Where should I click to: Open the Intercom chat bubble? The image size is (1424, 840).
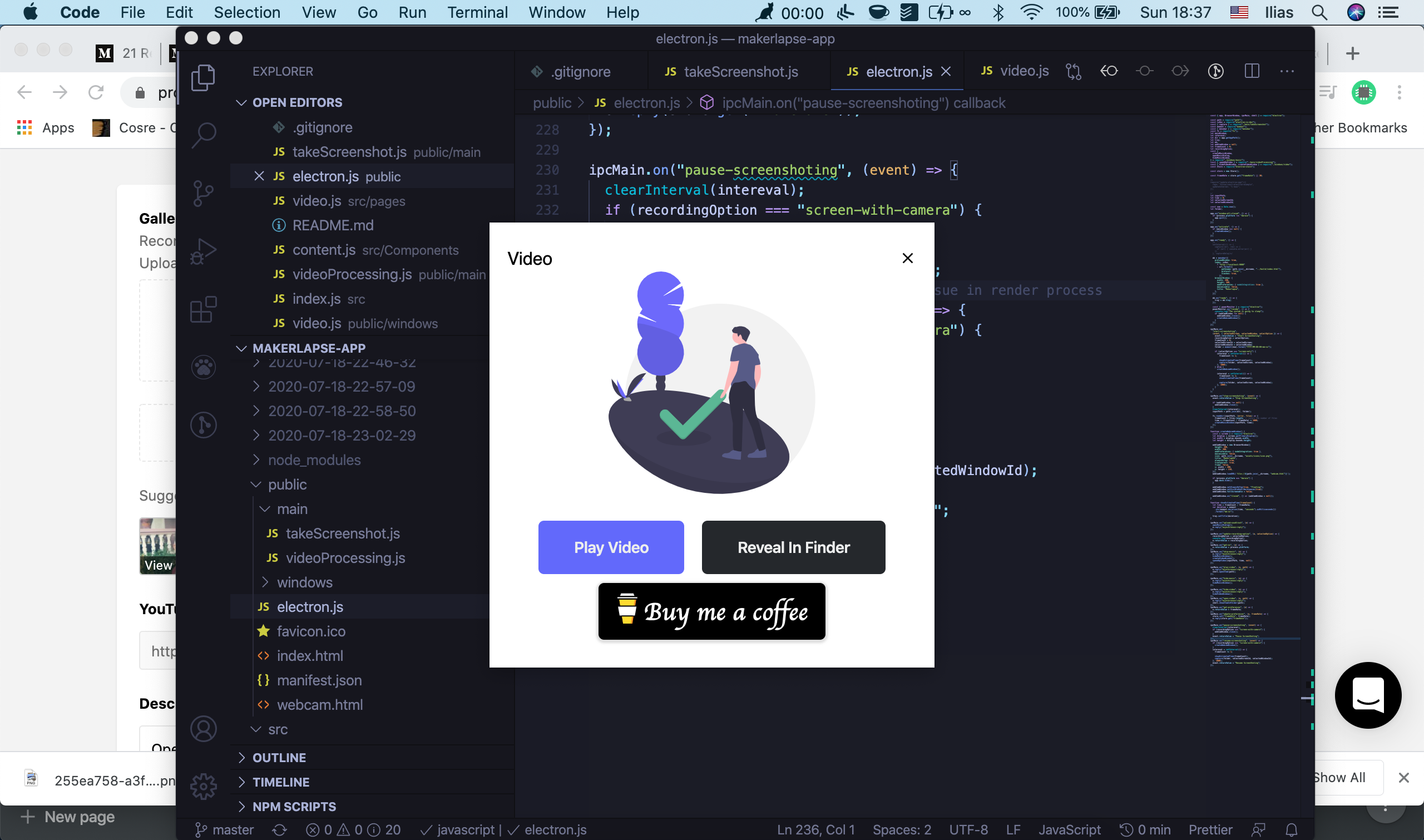click(x=1367, y=695)
